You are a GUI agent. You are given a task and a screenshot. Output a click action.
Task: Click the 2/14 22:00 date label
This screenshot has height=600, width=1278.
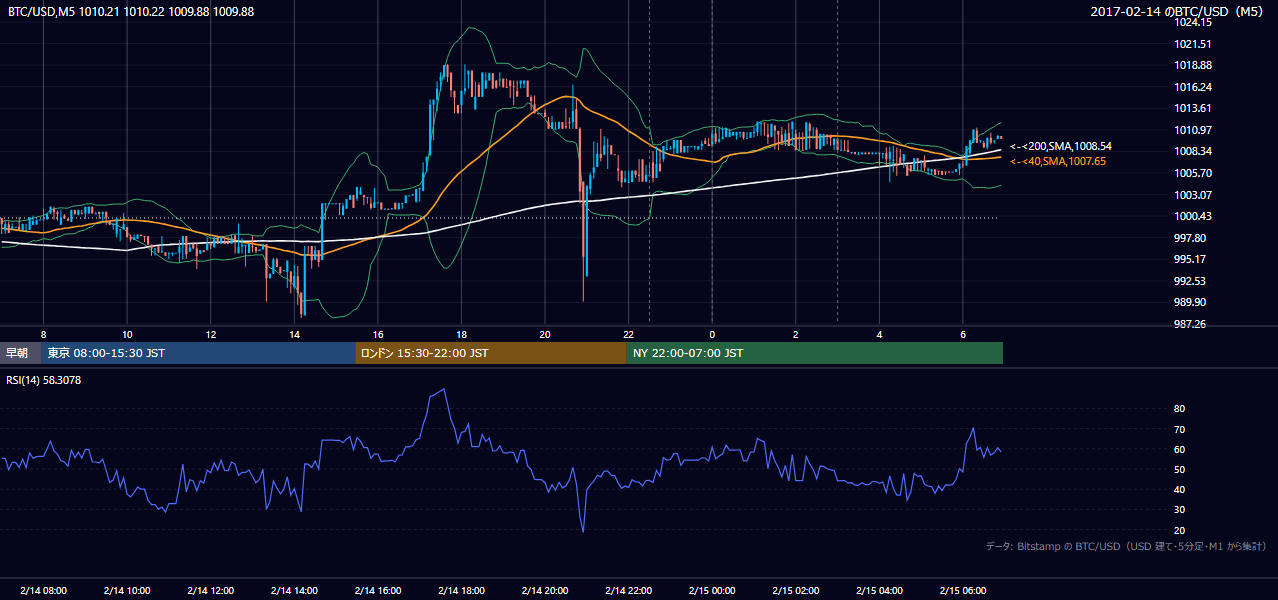pos(629,590)
